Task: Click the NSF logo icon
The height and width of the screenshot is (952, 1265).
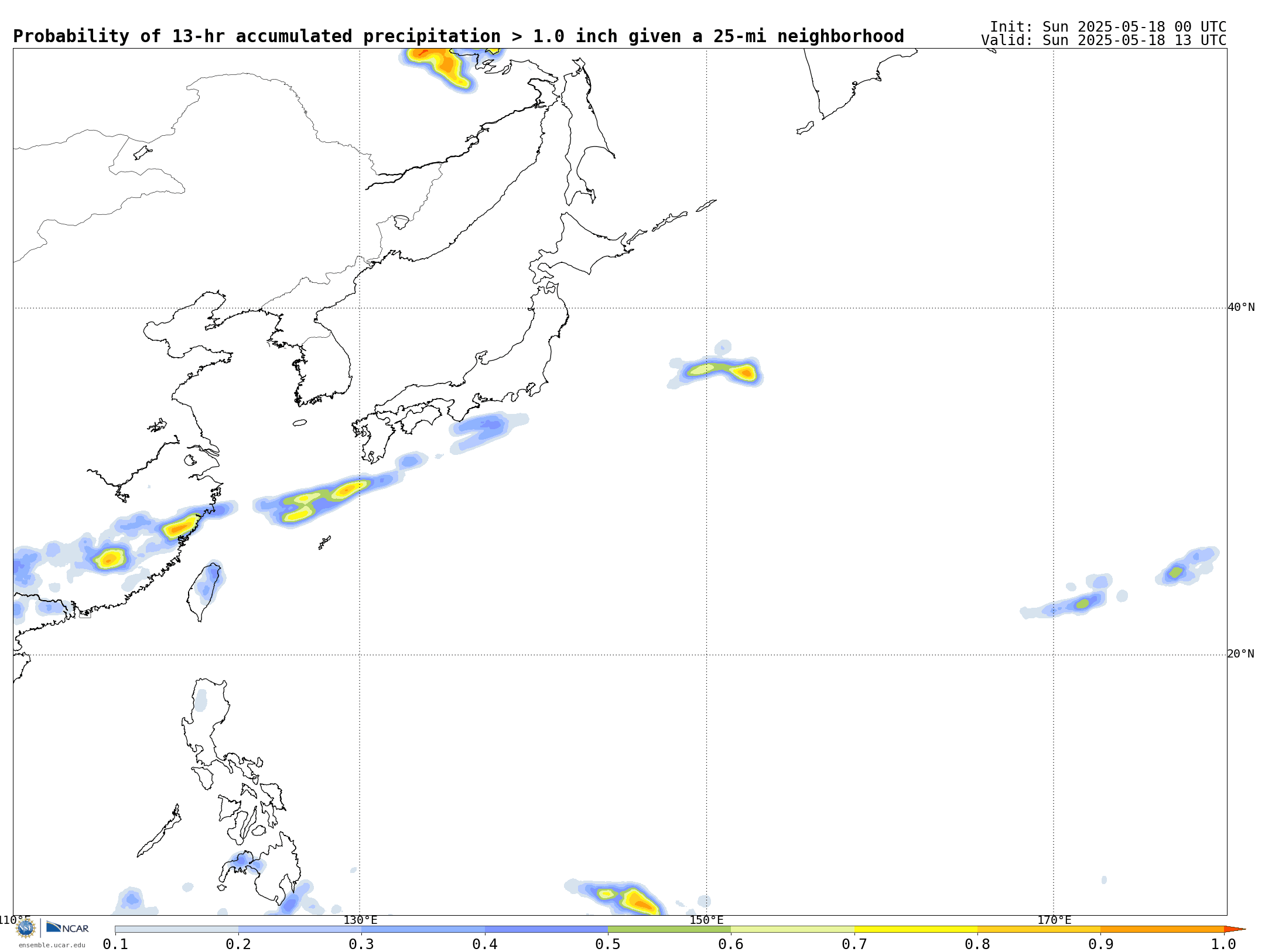Action: click(26, 928)
